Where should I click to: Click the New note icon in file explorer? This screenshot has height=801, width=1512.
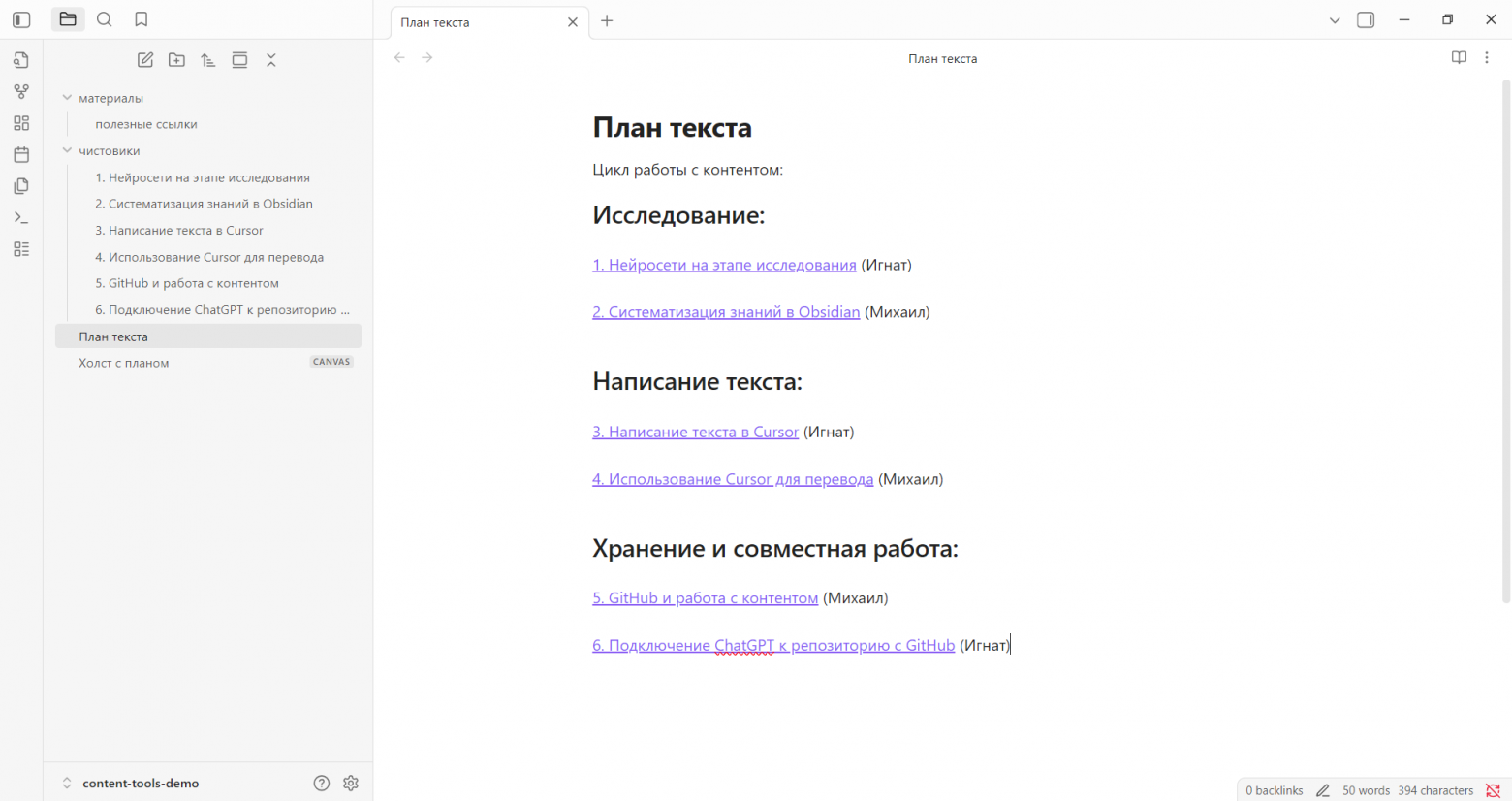coord(145,60)
